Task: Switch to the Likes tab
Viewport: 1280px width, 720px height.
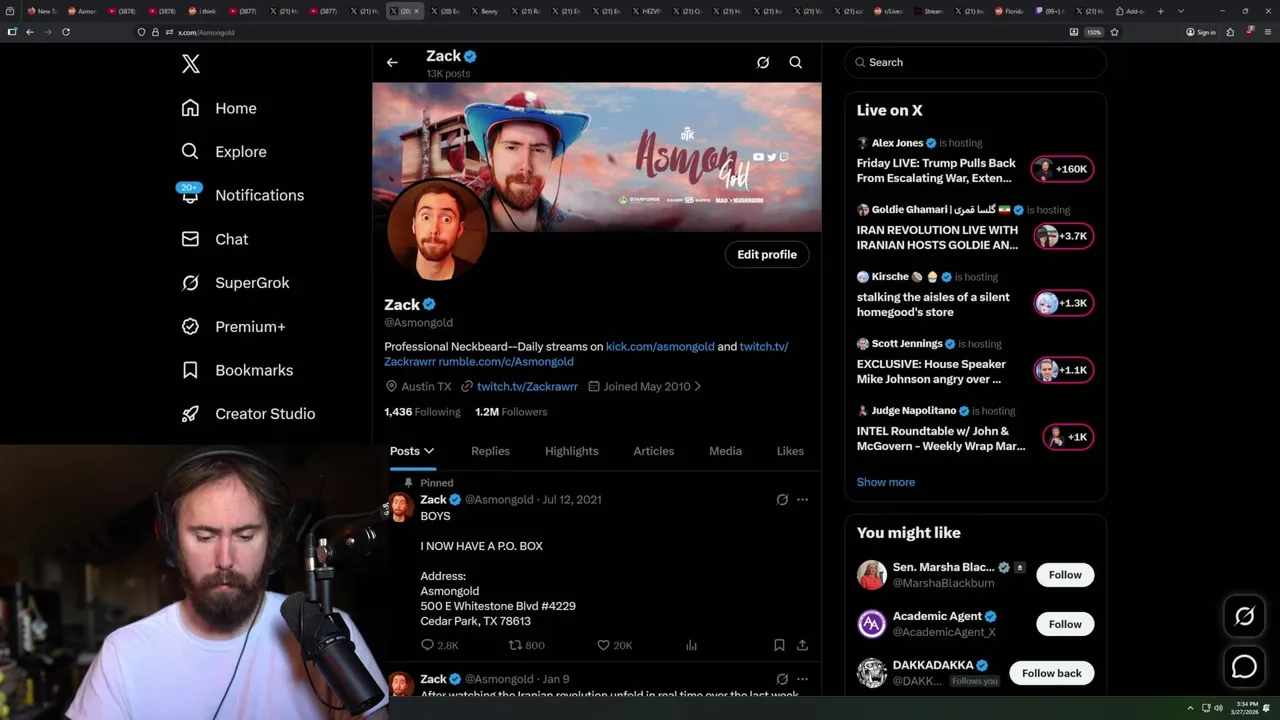Action: point(790,451)
